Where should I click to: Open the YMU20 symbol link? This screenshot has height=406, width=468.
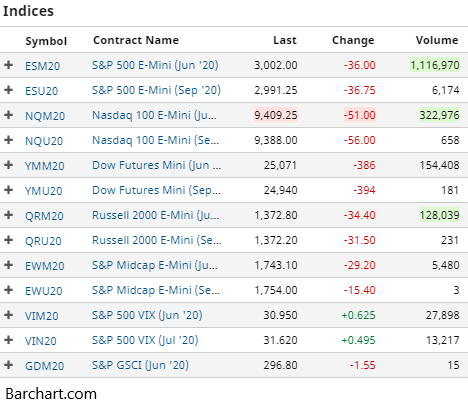[44, 191]
